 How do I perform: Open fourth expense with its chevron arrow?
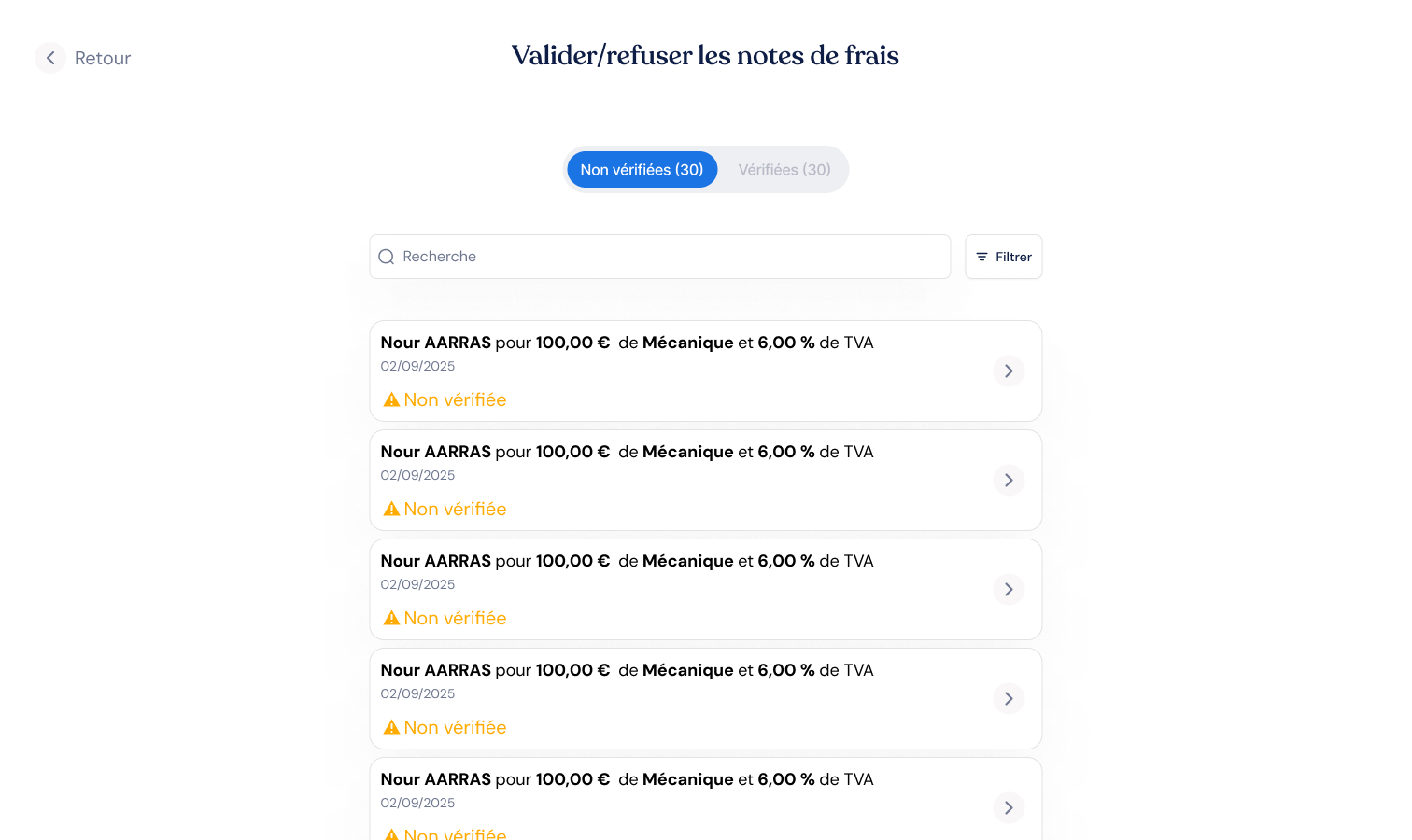coord(1009,699)
